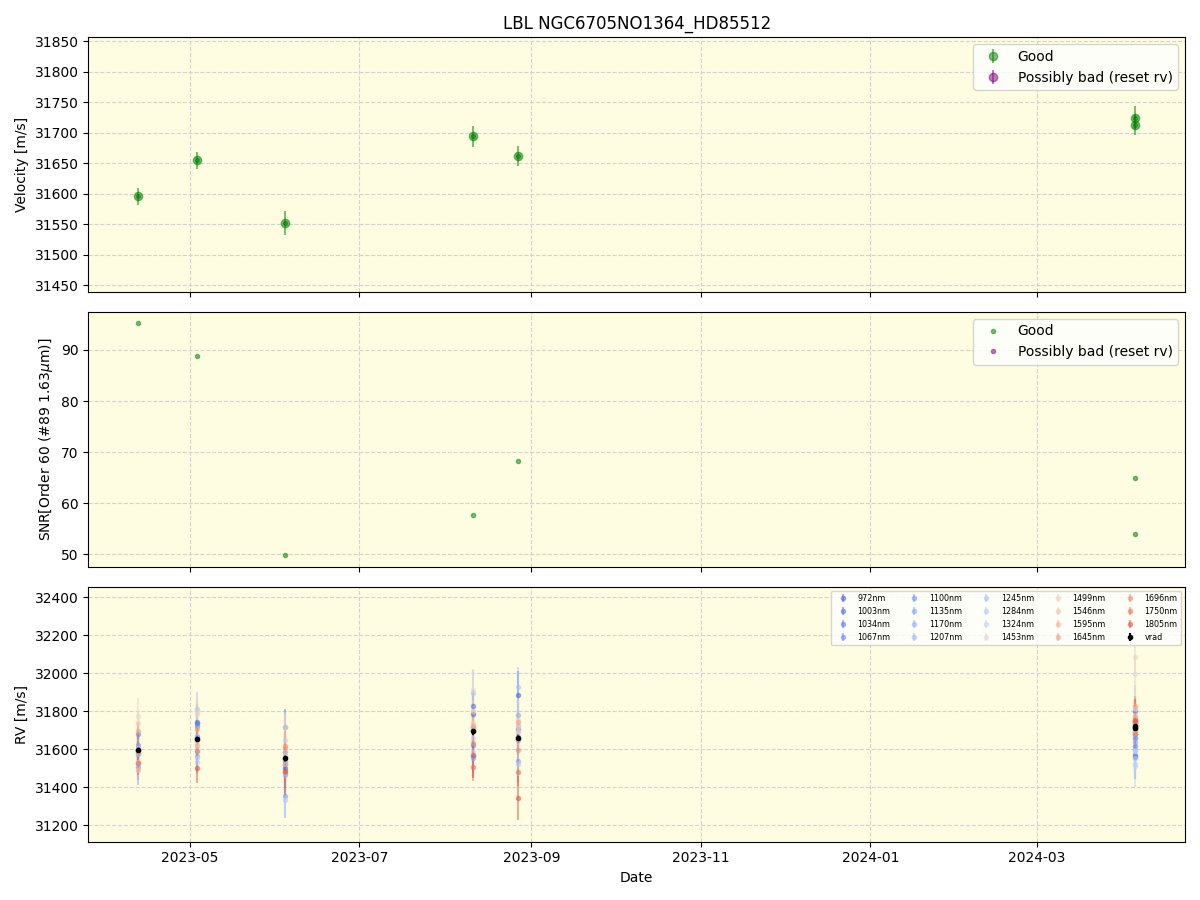Click the highest SNR point near 95
The image size is (1200, 900).
click(x=138, y=323)
